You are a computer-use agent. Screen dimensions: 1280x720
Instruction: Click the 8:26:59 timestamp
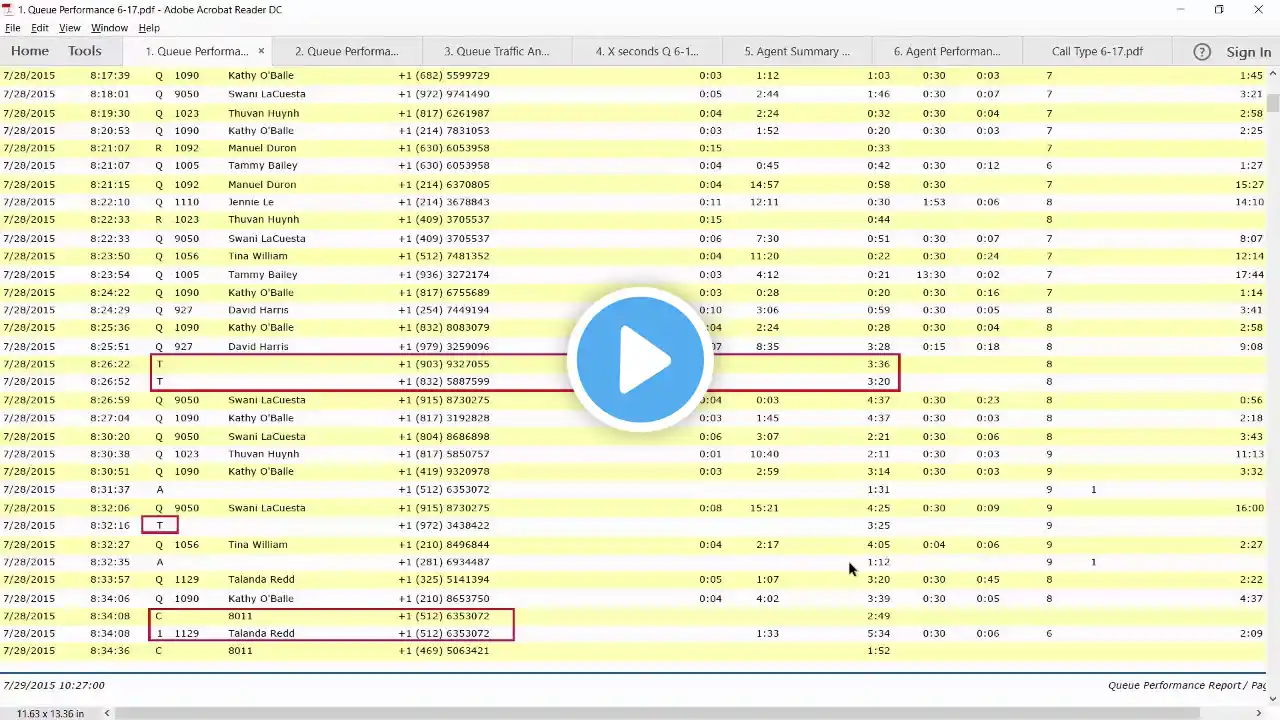[x=110, y=400]
